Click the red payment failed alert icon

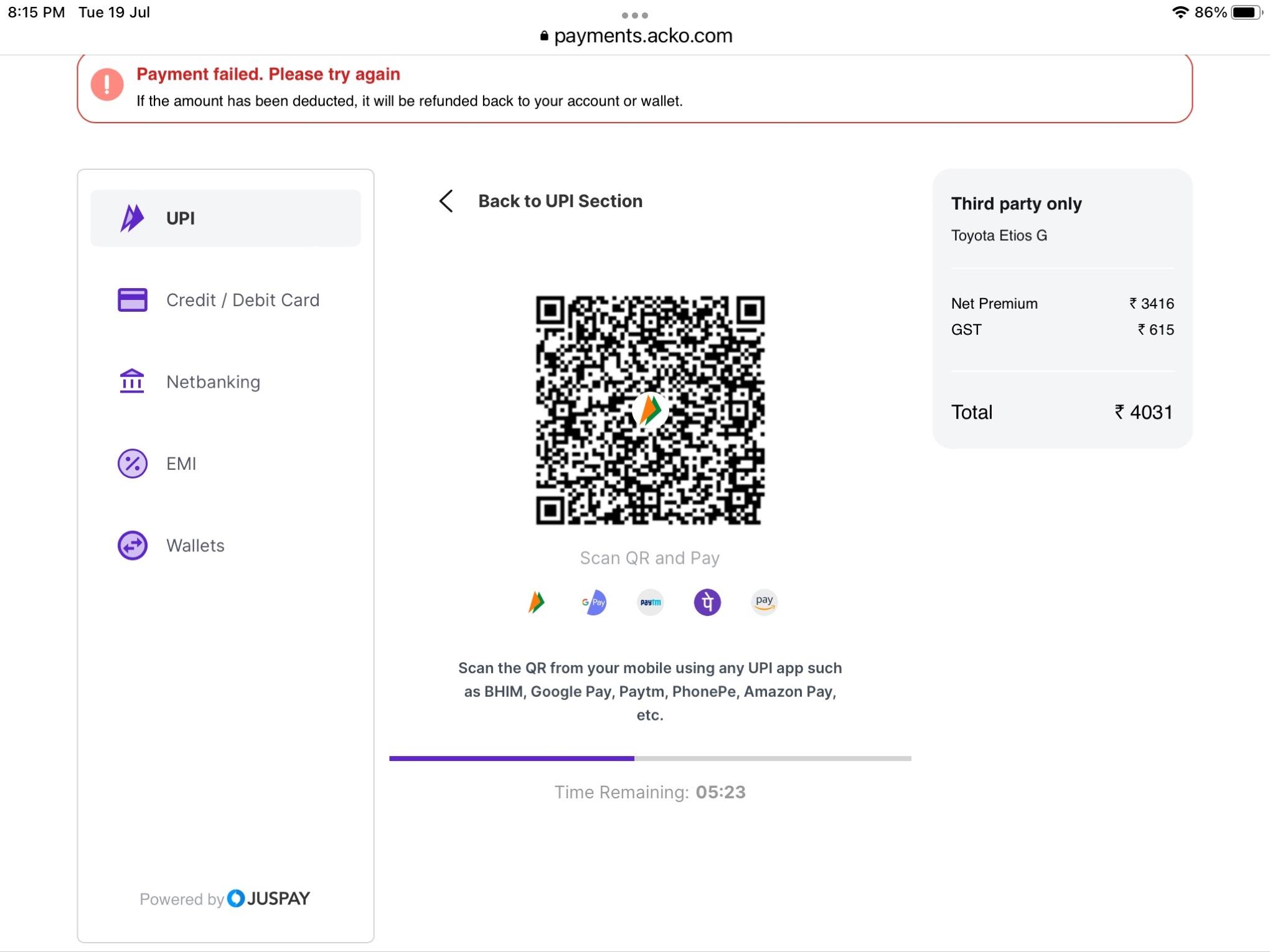107,84
